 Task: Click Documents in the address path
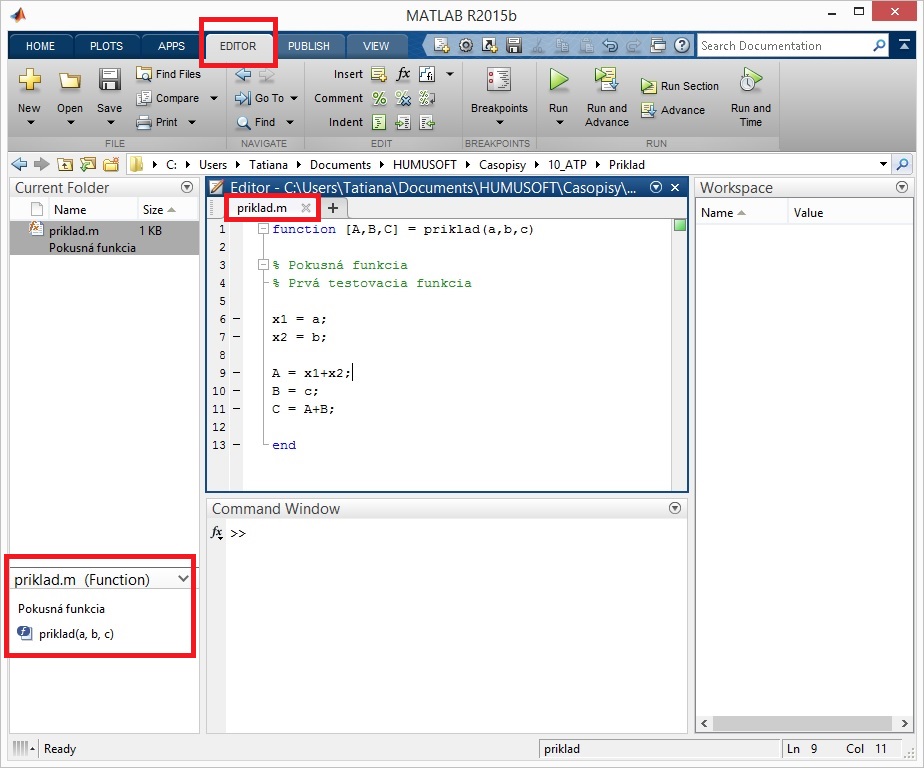pos(340,164)
